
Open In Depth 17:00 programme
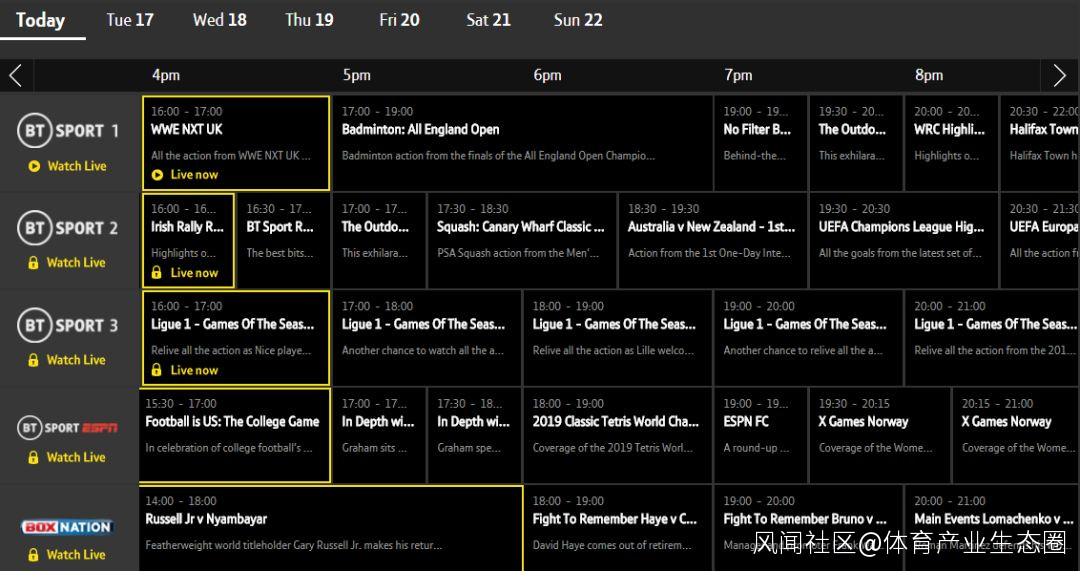click(380, 435)
